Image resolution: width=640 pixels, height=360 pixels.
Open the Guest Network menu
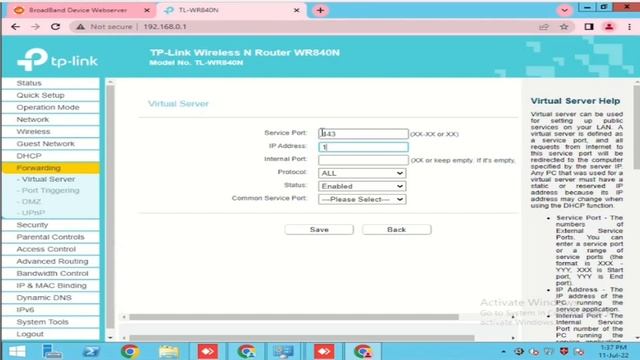tap(51, 144)
